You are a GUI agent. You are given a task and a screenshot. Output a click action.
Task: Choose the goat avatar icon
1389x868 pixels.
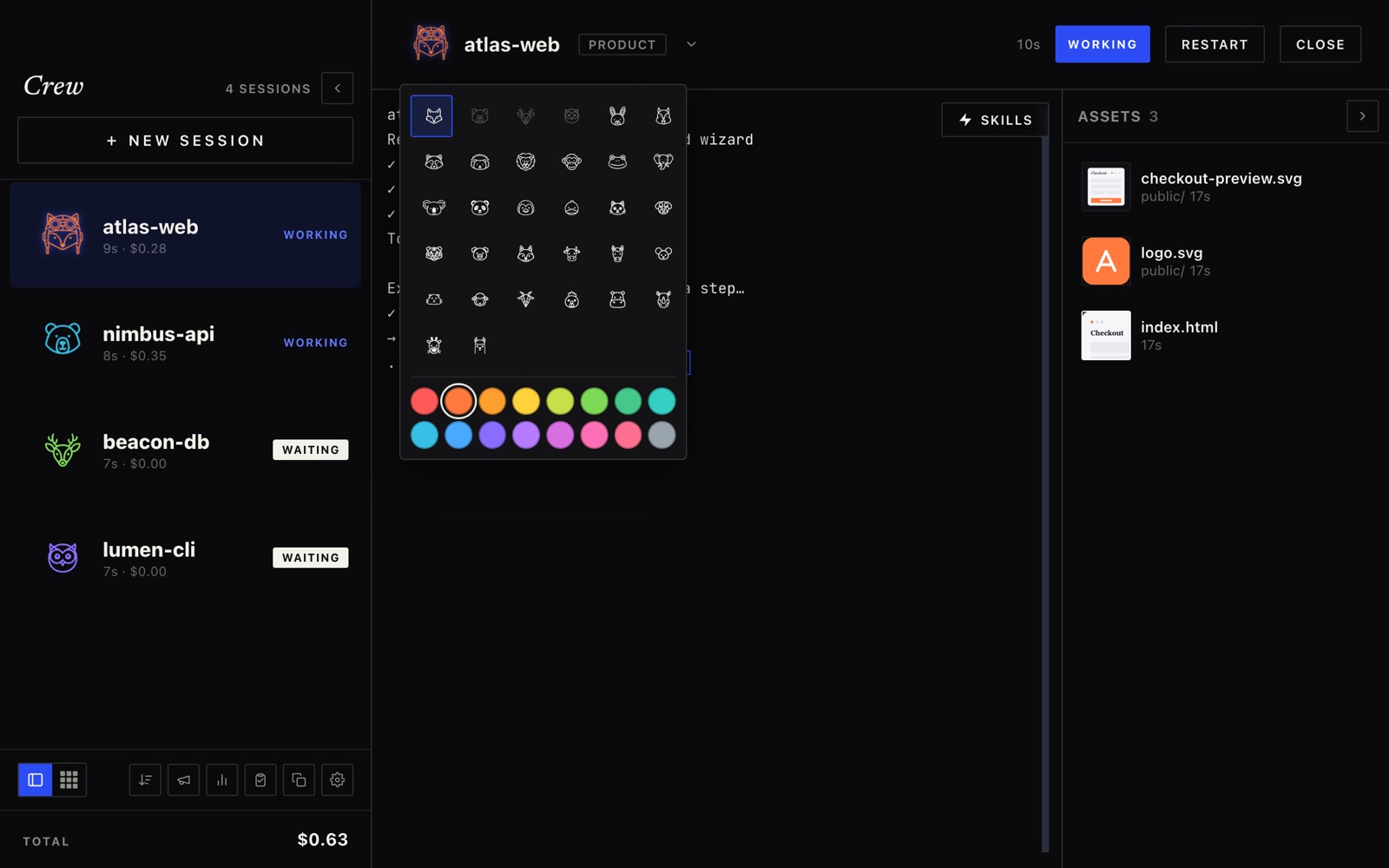(525, 300)
